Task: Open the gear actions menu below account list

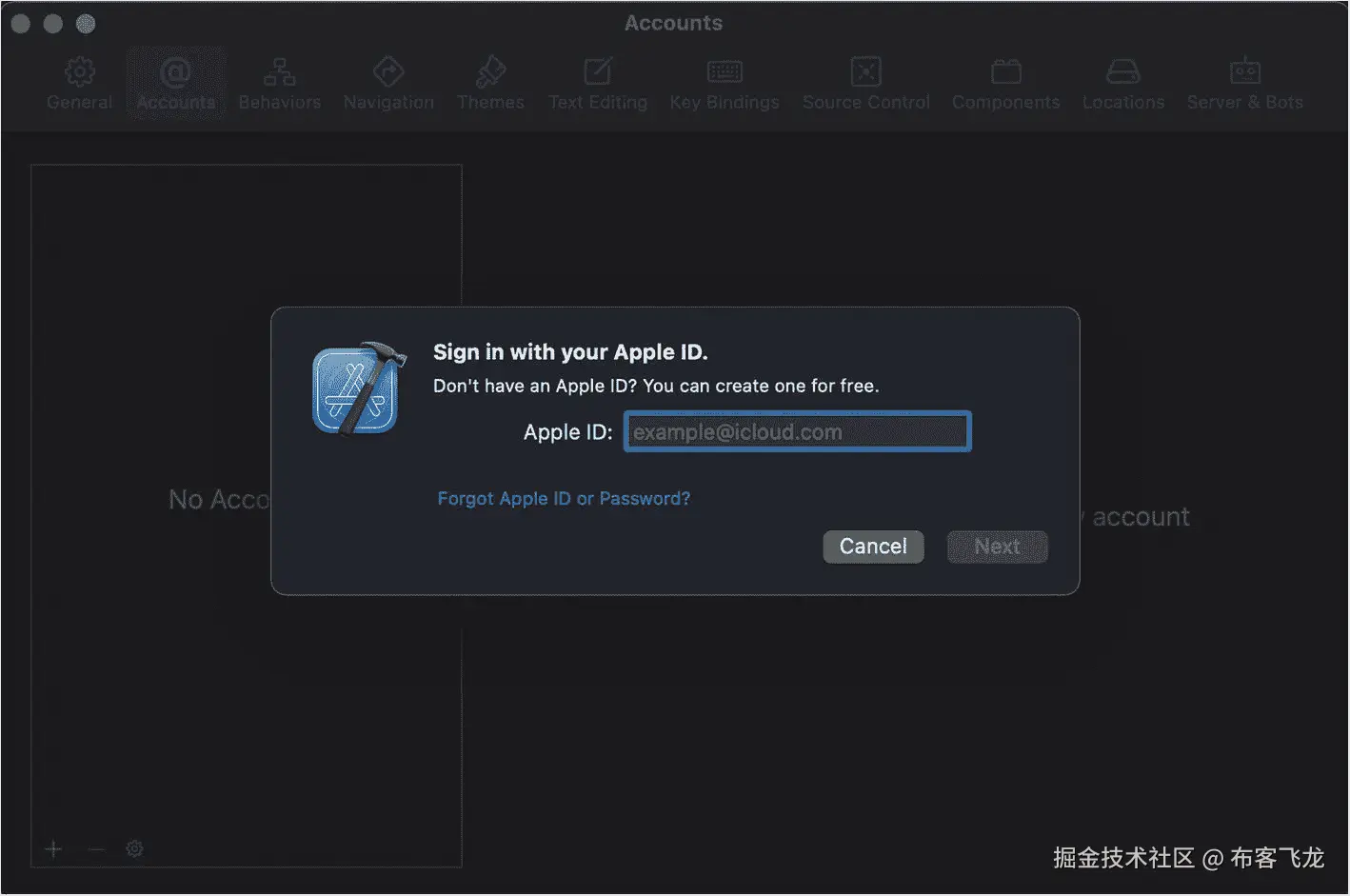Action: tap(134, 848)
